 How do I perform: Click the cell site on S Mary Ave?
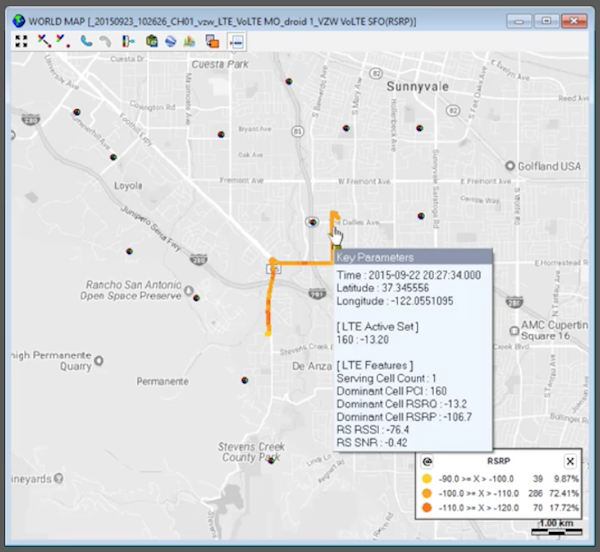(346, 128)
